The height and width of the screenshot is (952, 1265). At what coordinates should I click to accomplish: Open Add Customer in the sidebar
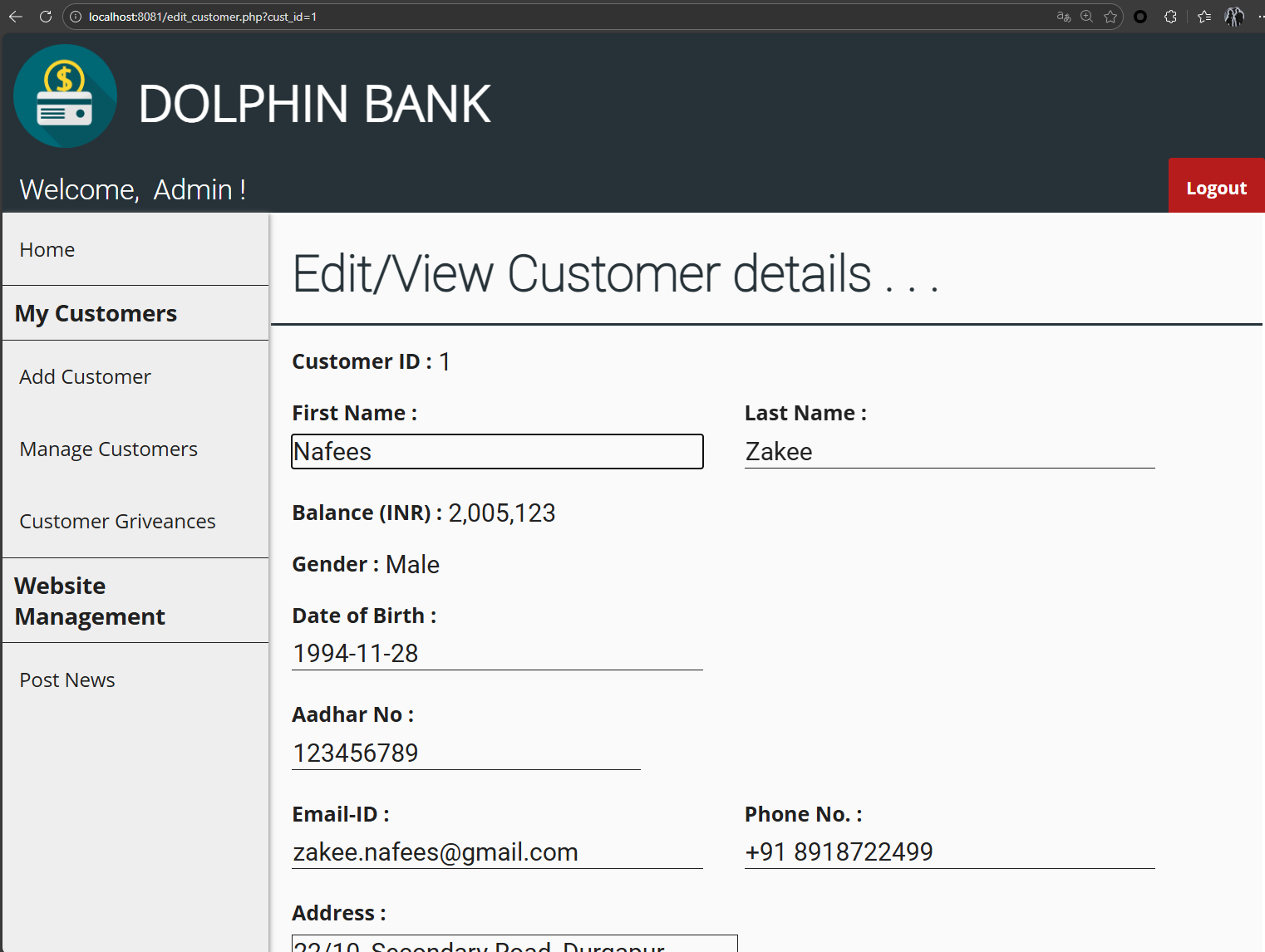point(85,377)
